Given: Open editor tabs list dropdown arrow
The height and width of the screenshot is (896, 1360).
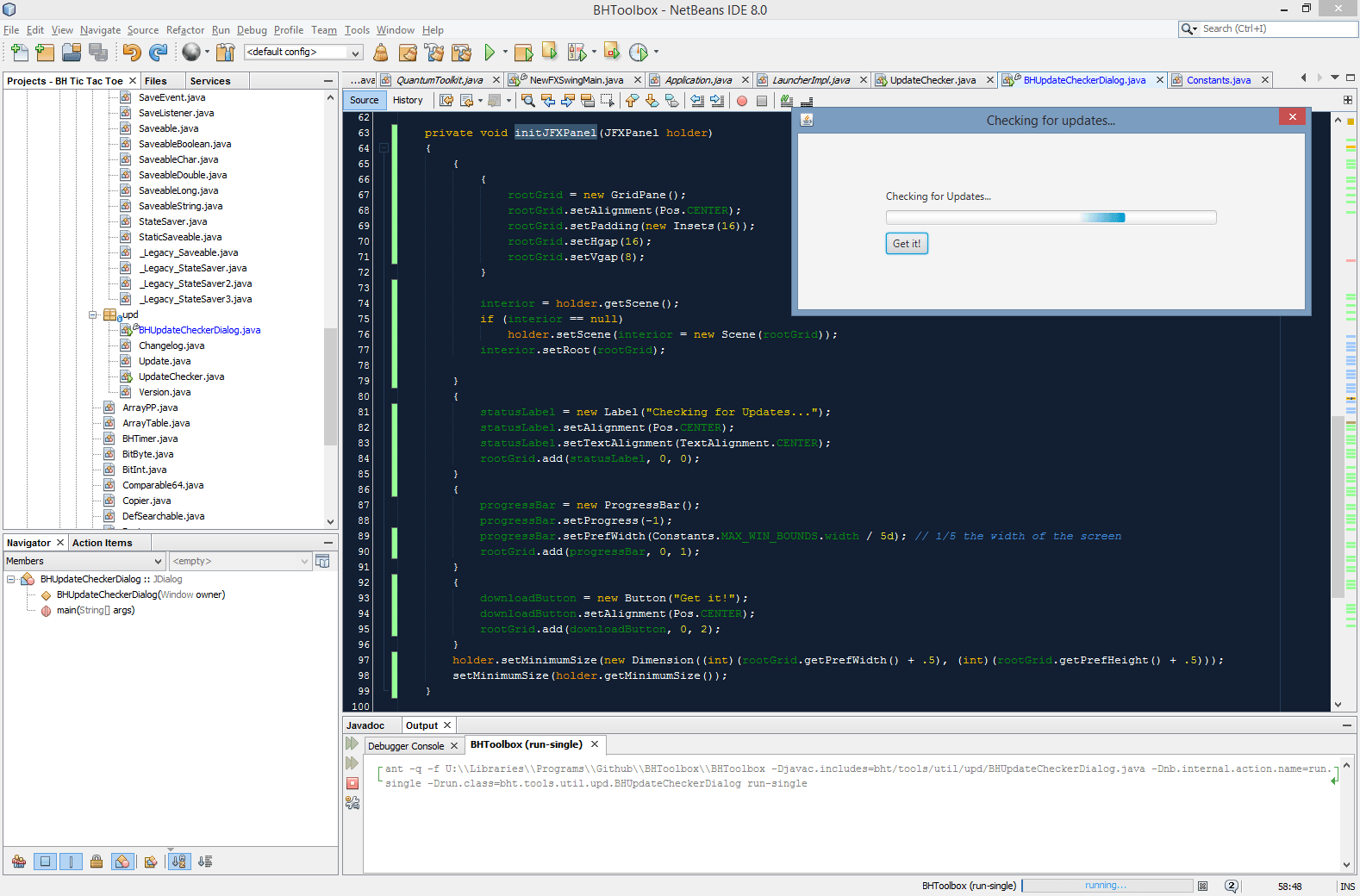Looking at the screenshot, I should 1335,78.
